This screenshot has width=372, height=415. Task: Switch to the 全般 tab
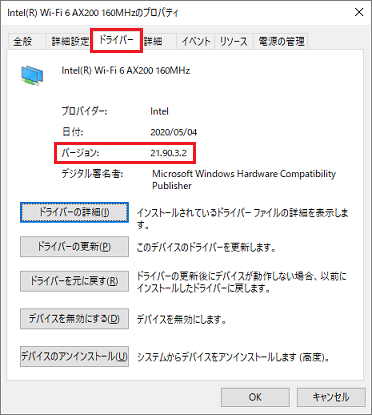[26, 42]
